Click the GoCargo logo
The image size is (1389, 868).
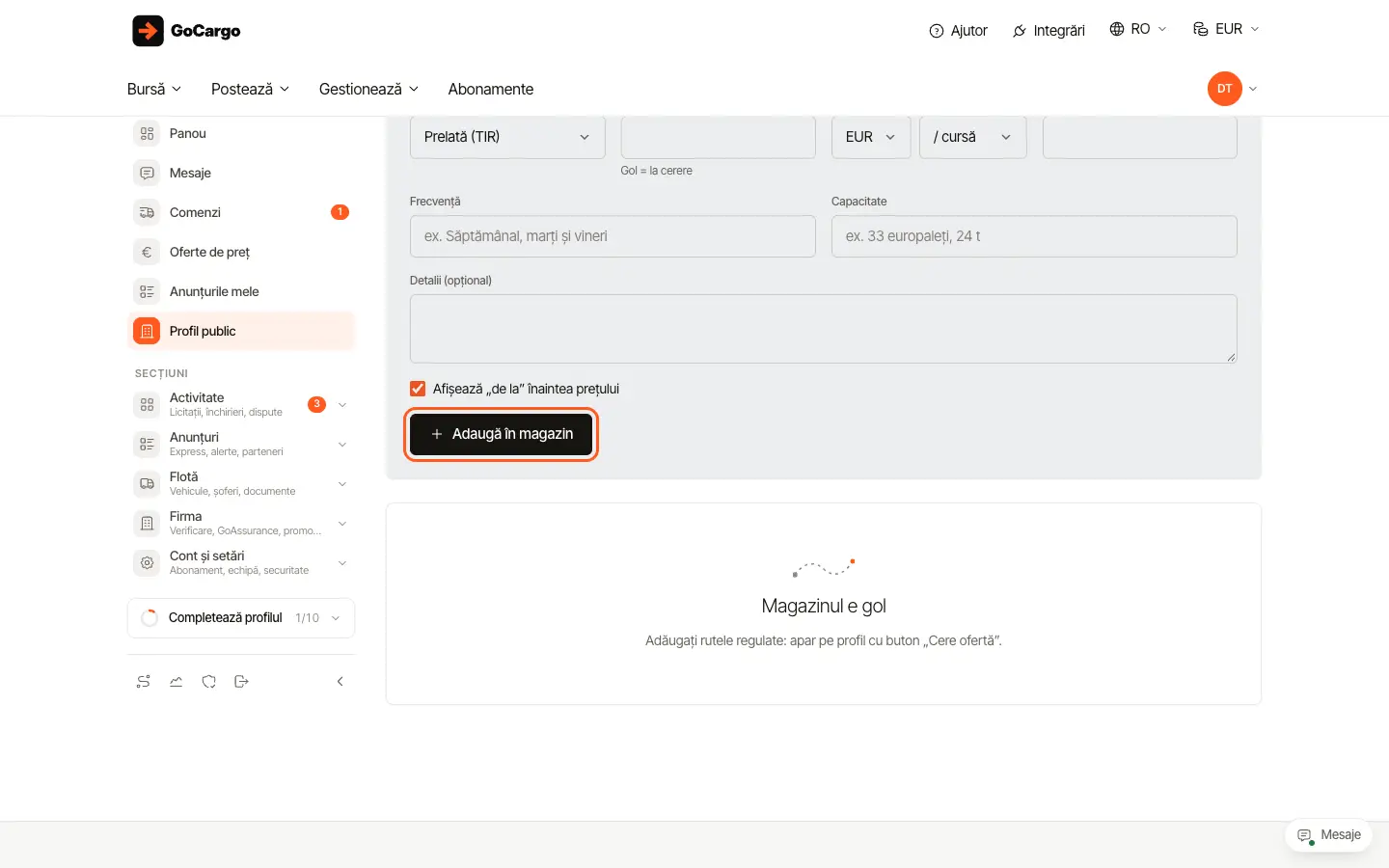tap(186, 31)
